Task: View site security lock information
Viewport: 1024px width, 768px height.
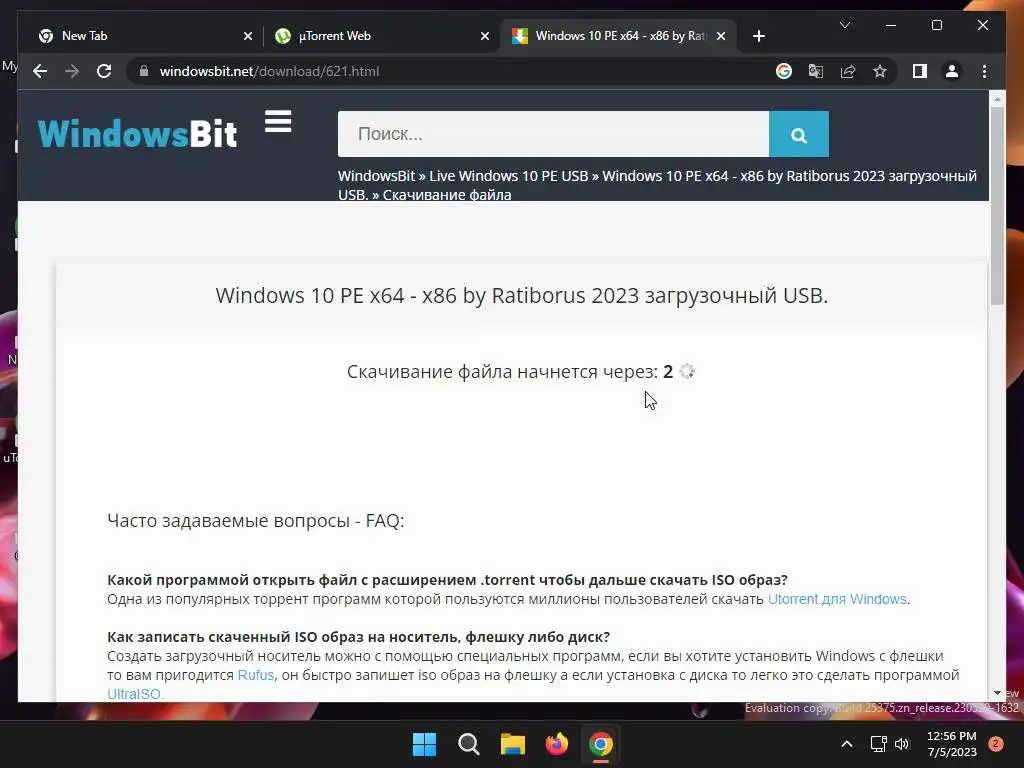Action: [x=144, y=71]
